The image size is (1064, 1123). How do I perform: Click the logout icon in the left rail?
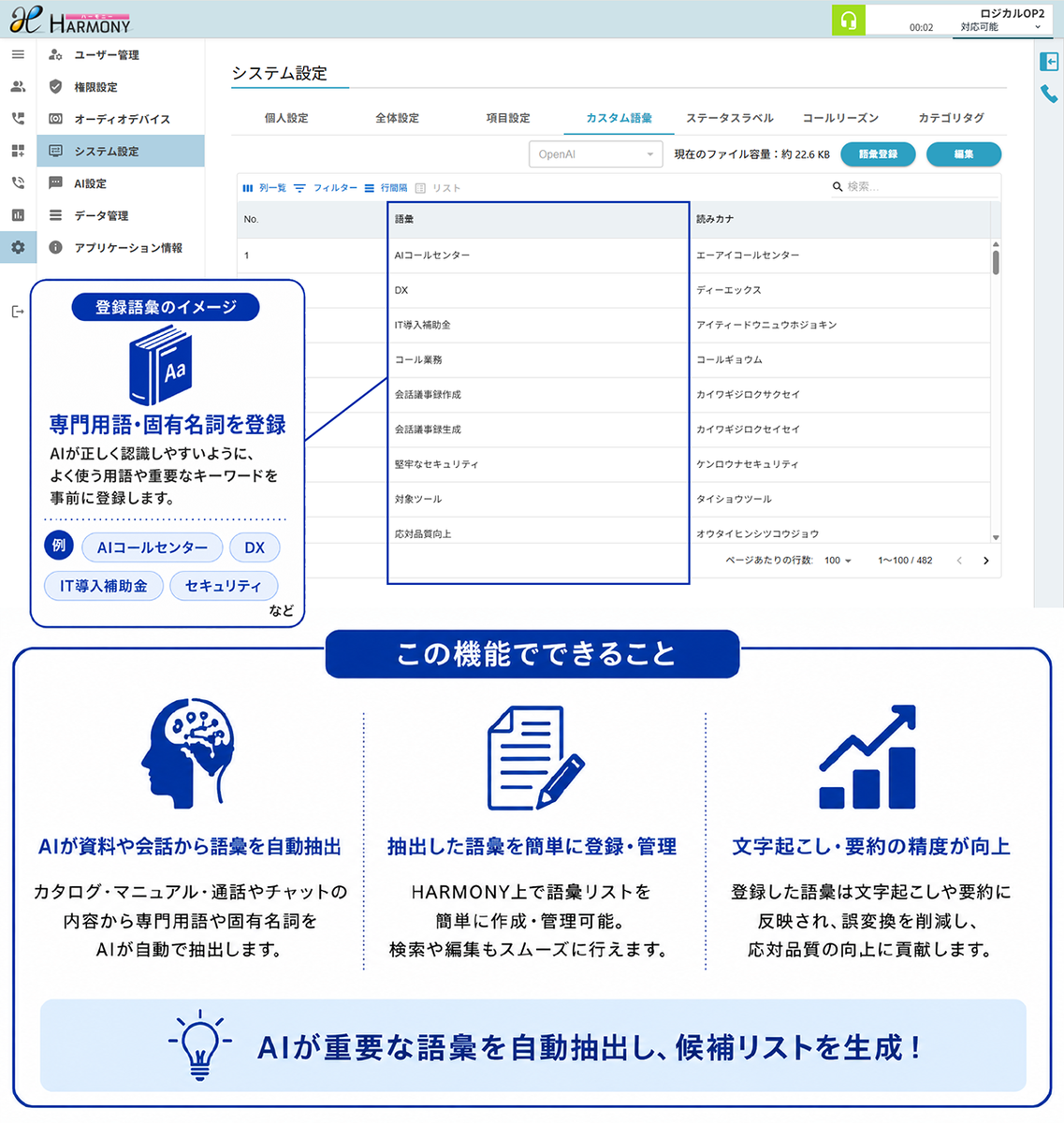[x=18, y=312]
